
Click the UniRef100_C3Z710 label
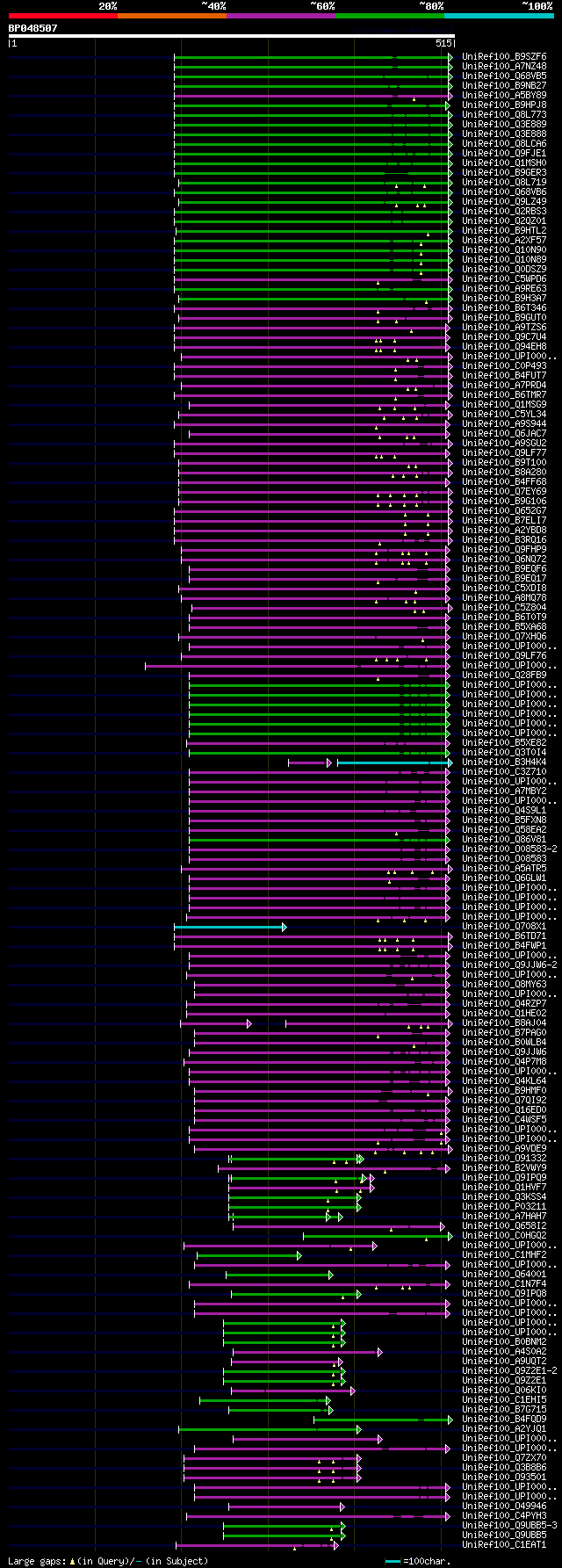tap(504, 772)
